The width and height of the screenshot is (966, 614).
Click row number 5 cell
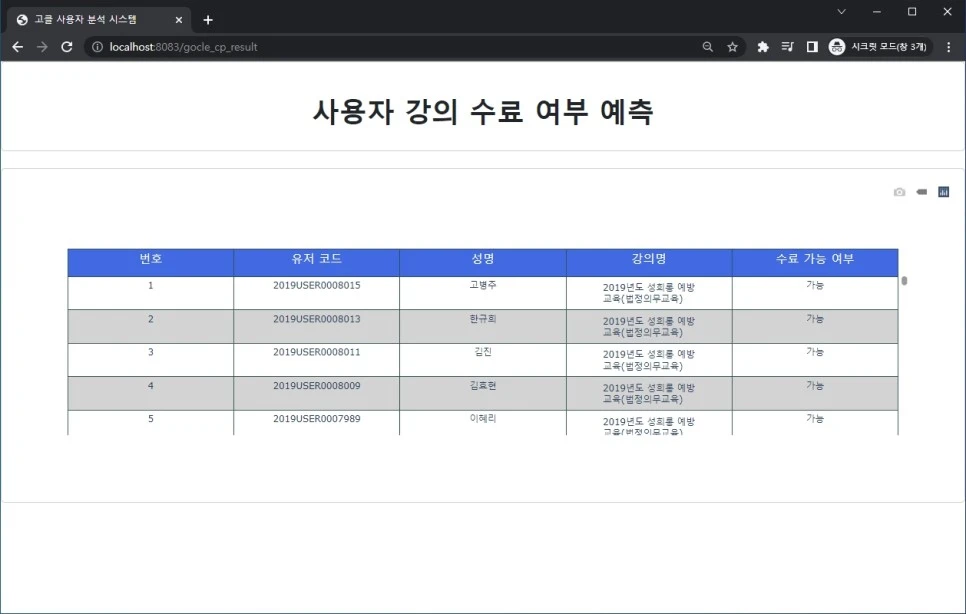pyautogui.click(x=150, y=423)
